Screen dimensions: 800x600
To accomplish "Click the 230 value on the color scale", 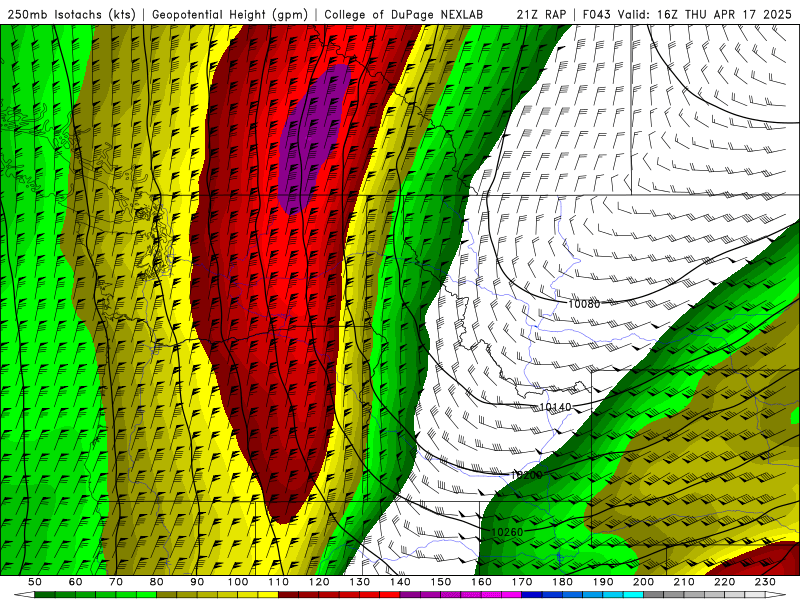I will pyautogui.click(x=765, y=582).
